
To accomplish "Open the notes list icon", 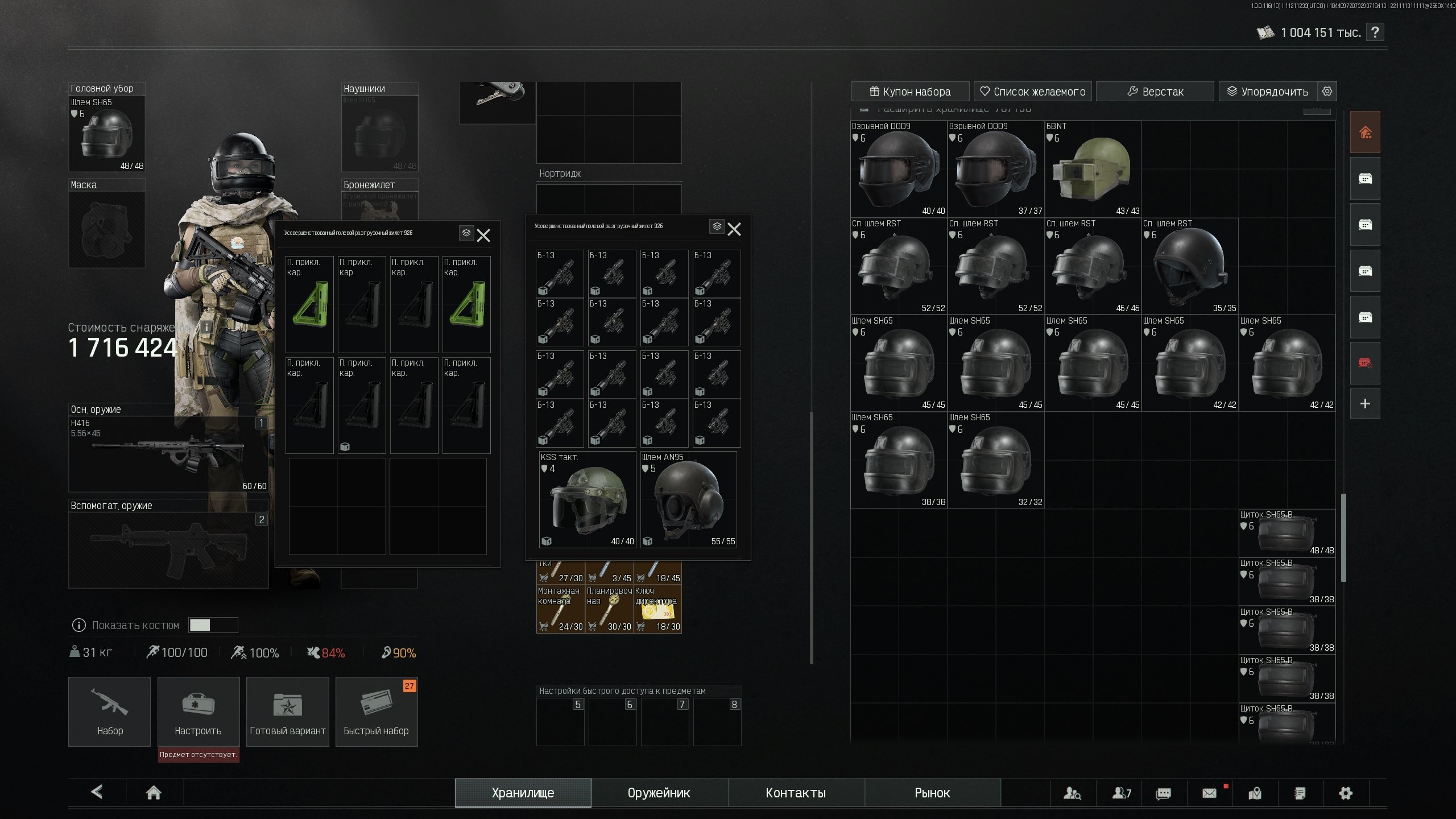I will coord(1300,793).
